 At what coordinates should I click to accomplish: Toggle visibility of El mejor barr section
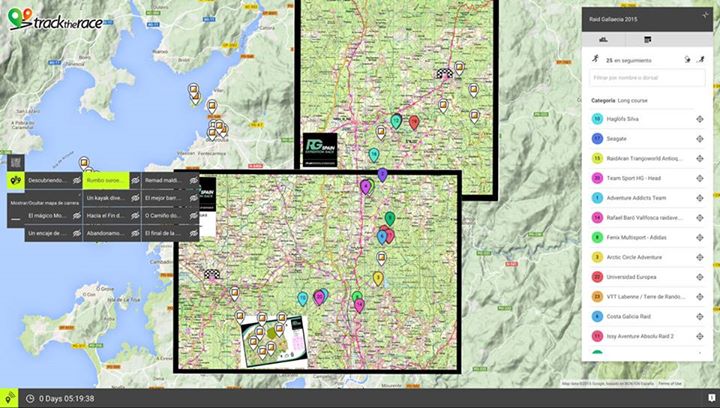tap(194, 198)
